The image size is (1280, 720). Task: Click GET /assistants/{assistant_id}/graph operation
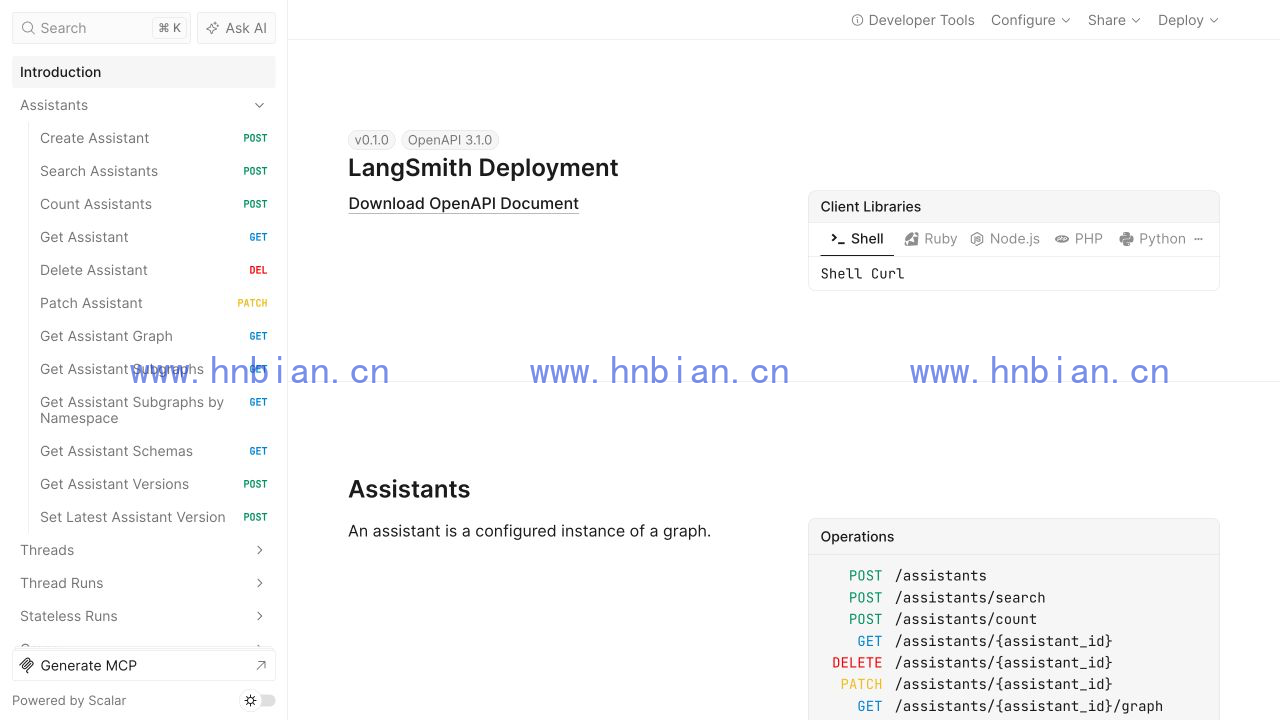[x=1013, y=706]
